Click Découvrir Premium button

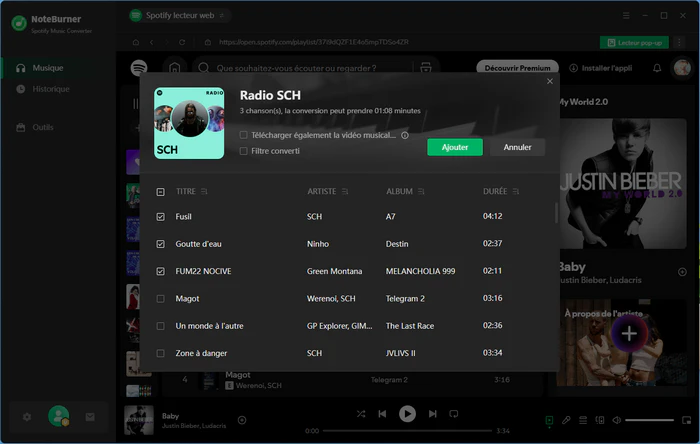tap(517, 68)
